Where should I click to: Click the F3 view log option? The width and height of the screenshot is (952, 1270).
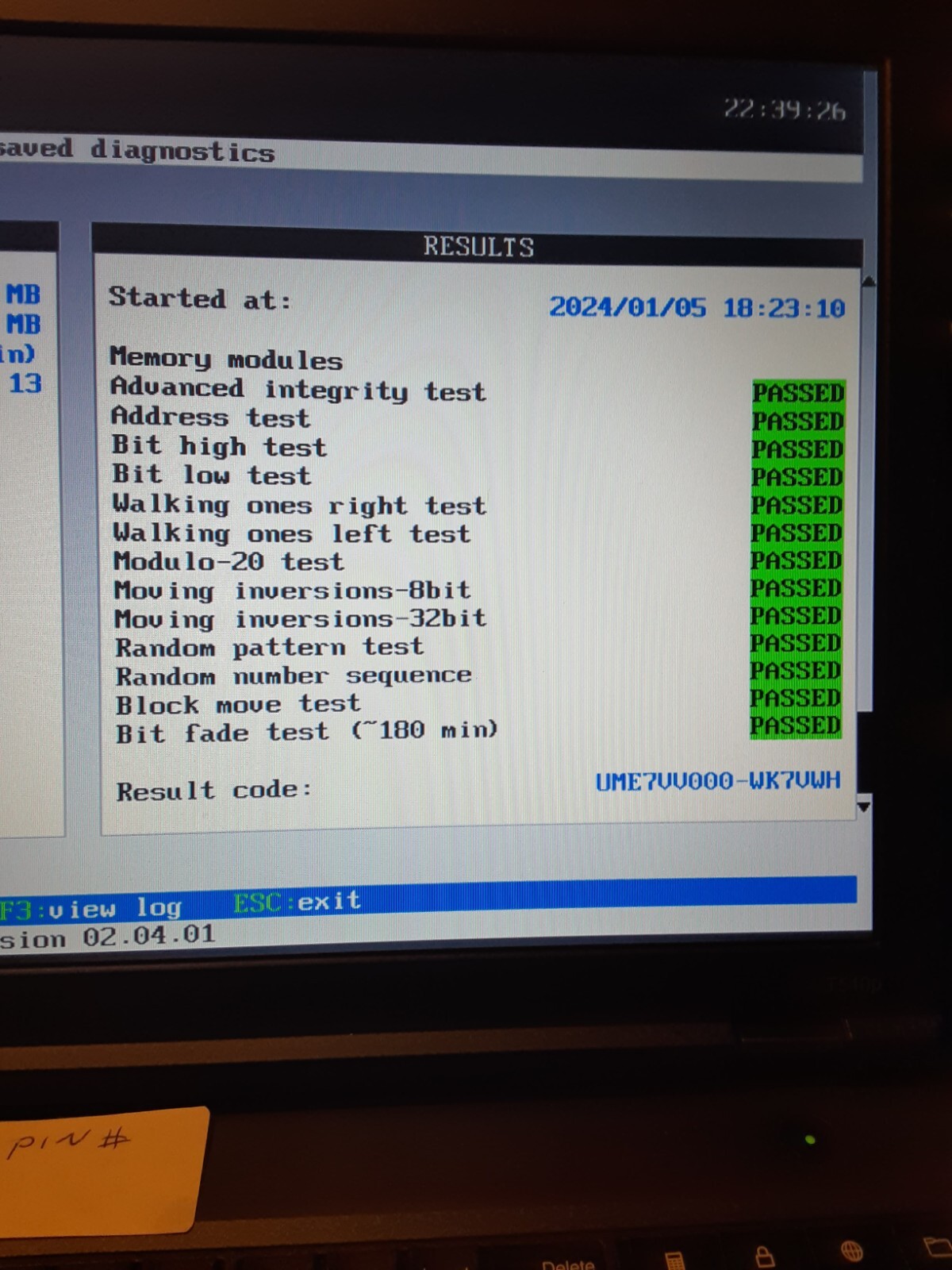(90, 908)
